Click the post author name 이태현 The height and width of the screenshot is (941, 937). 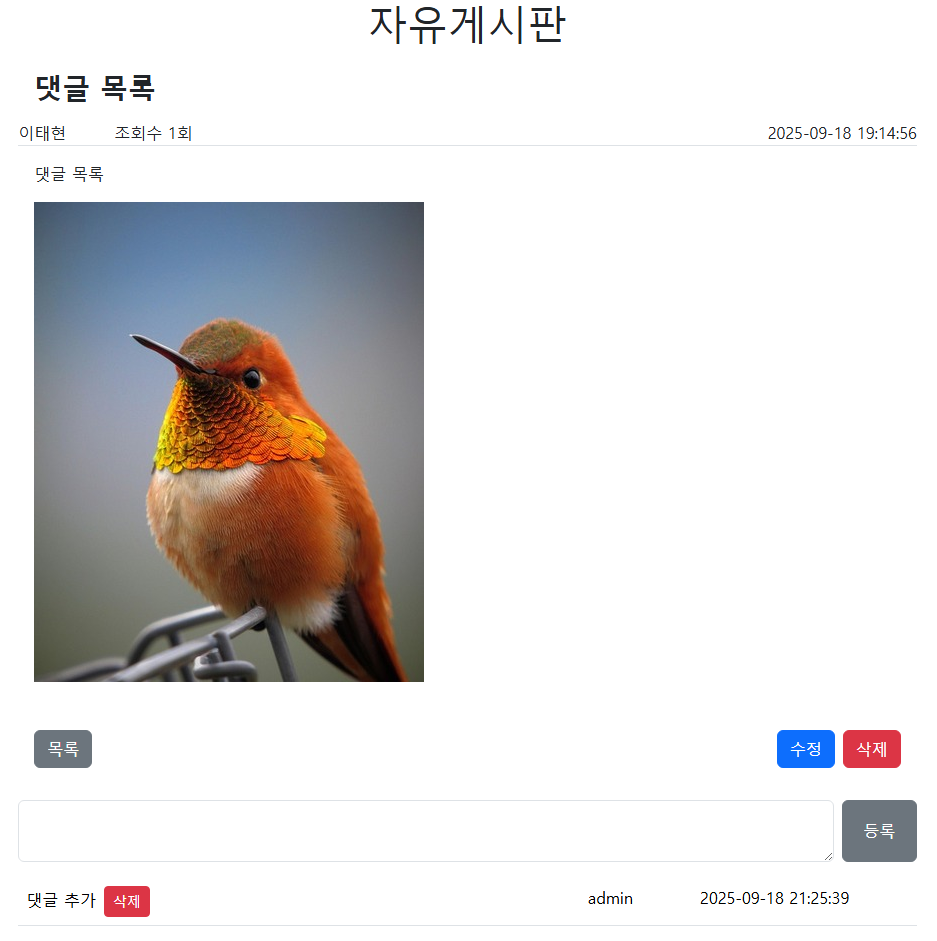42,133
